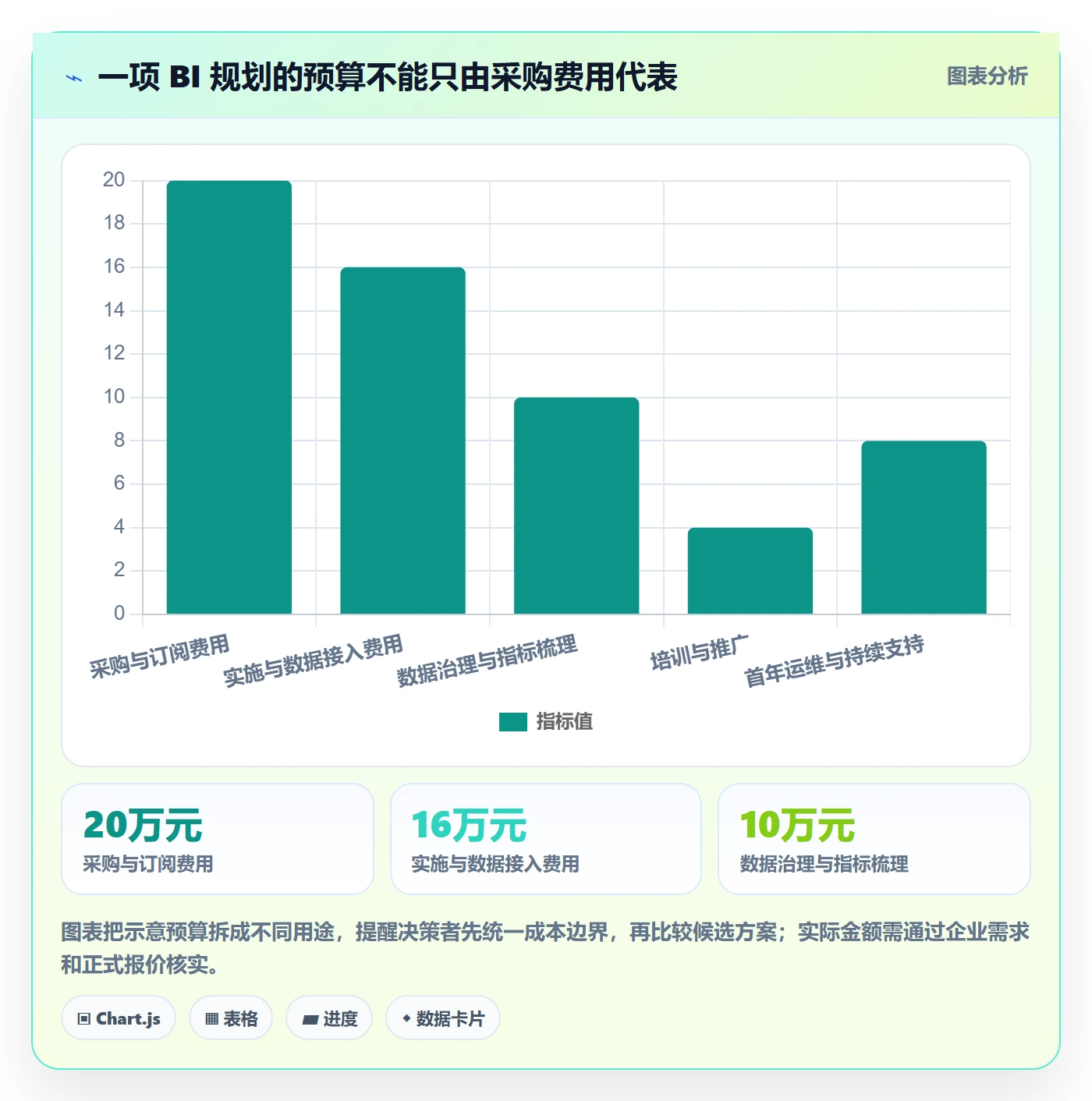Click the 数据治理与指标梳理 bar in chart
Screen dimensions: 1092x1101
pyautogui.click(x=576, y=506)
